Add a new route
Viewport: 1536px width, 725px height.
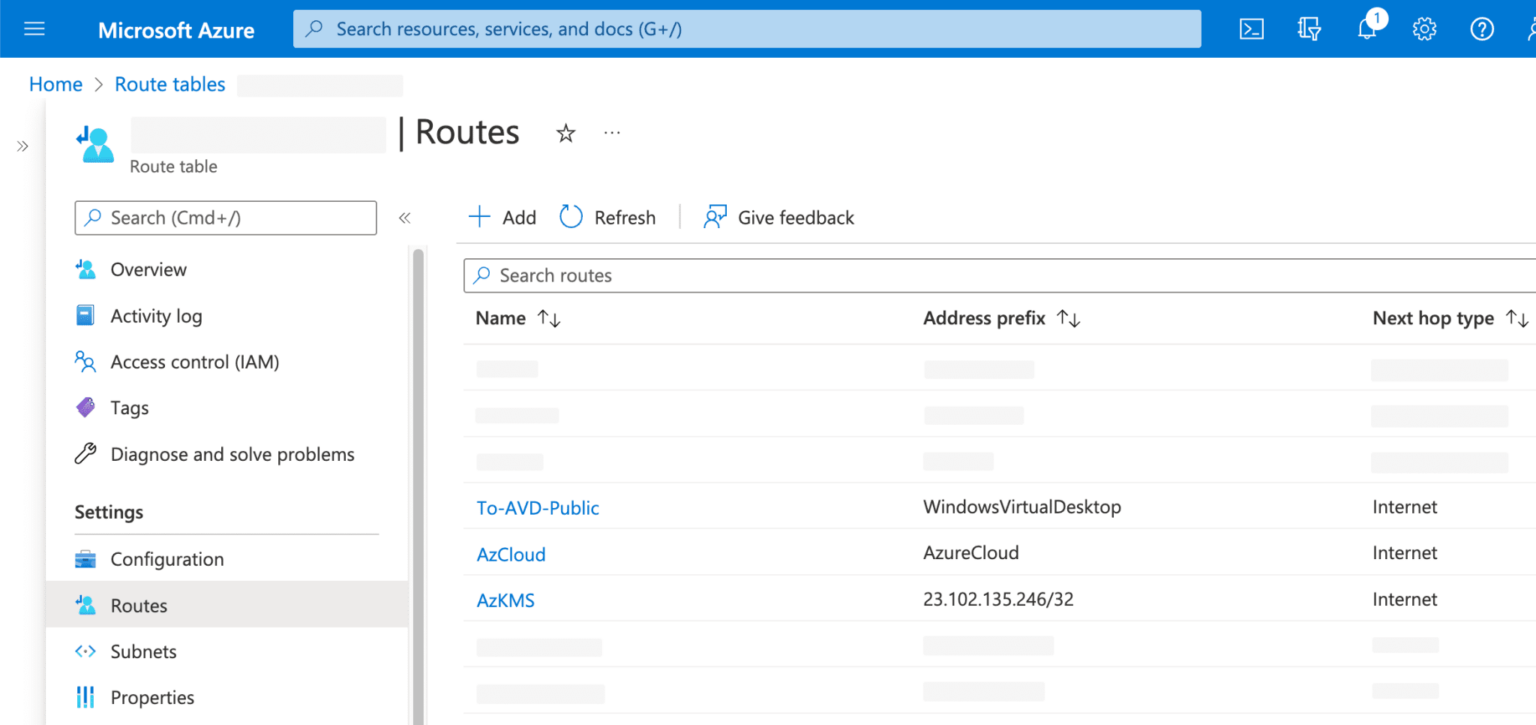tap(502, 217)
